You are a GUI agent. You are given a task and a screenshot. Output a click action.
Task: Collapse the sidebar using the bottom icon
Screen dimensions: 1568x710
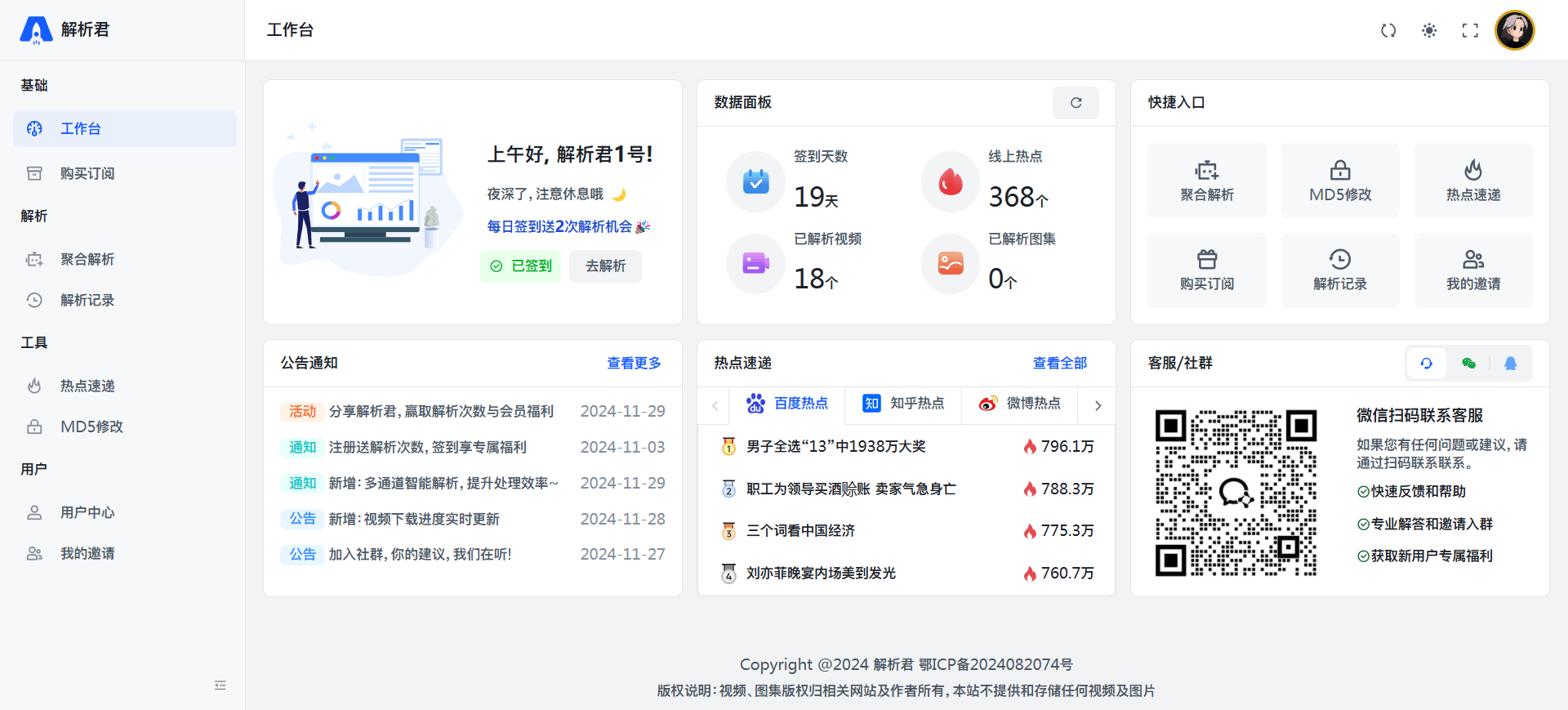point(220,685)
